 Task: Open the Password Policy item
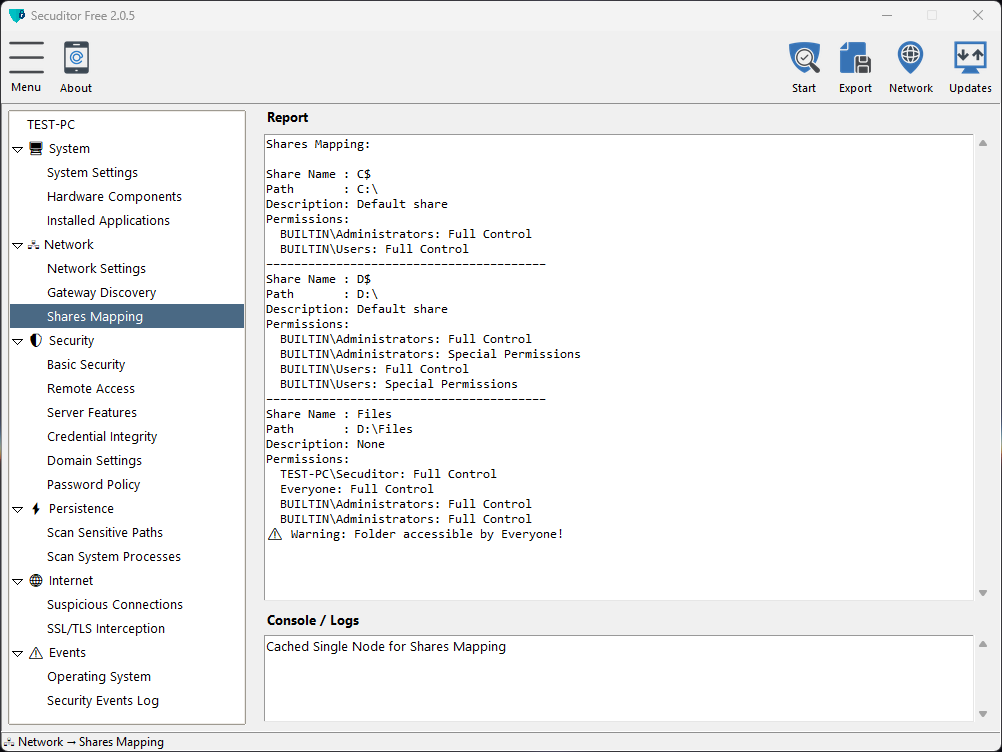click(93, 485)
